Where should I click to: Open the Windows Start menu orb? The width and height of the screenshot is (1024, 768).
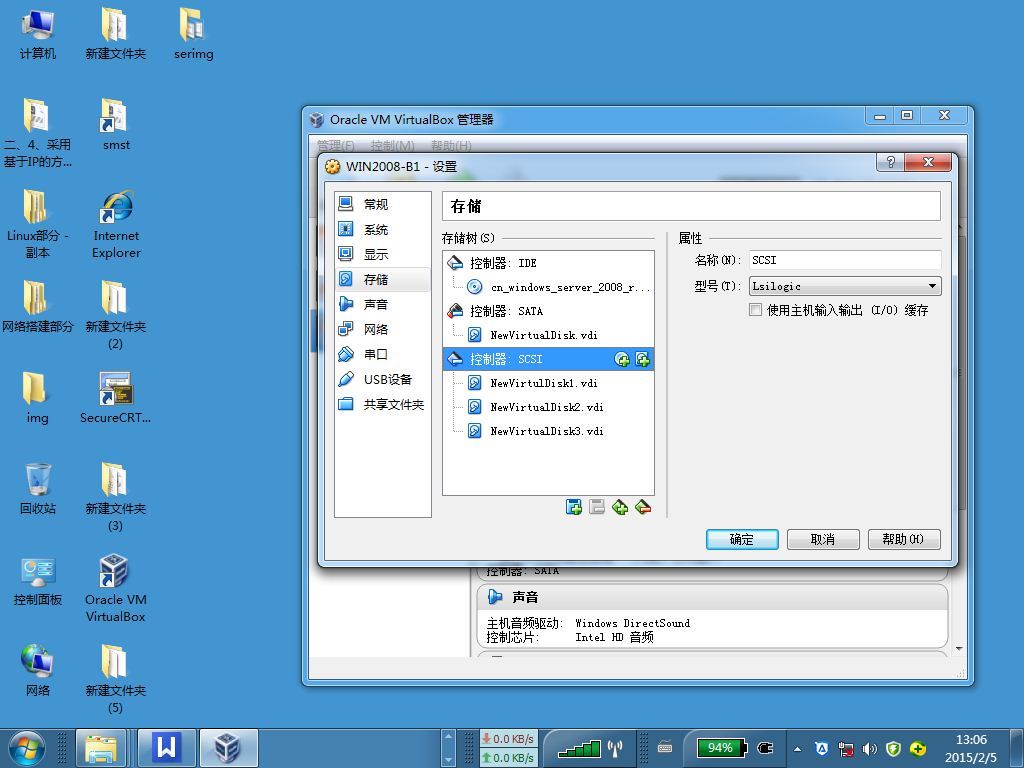27,748
